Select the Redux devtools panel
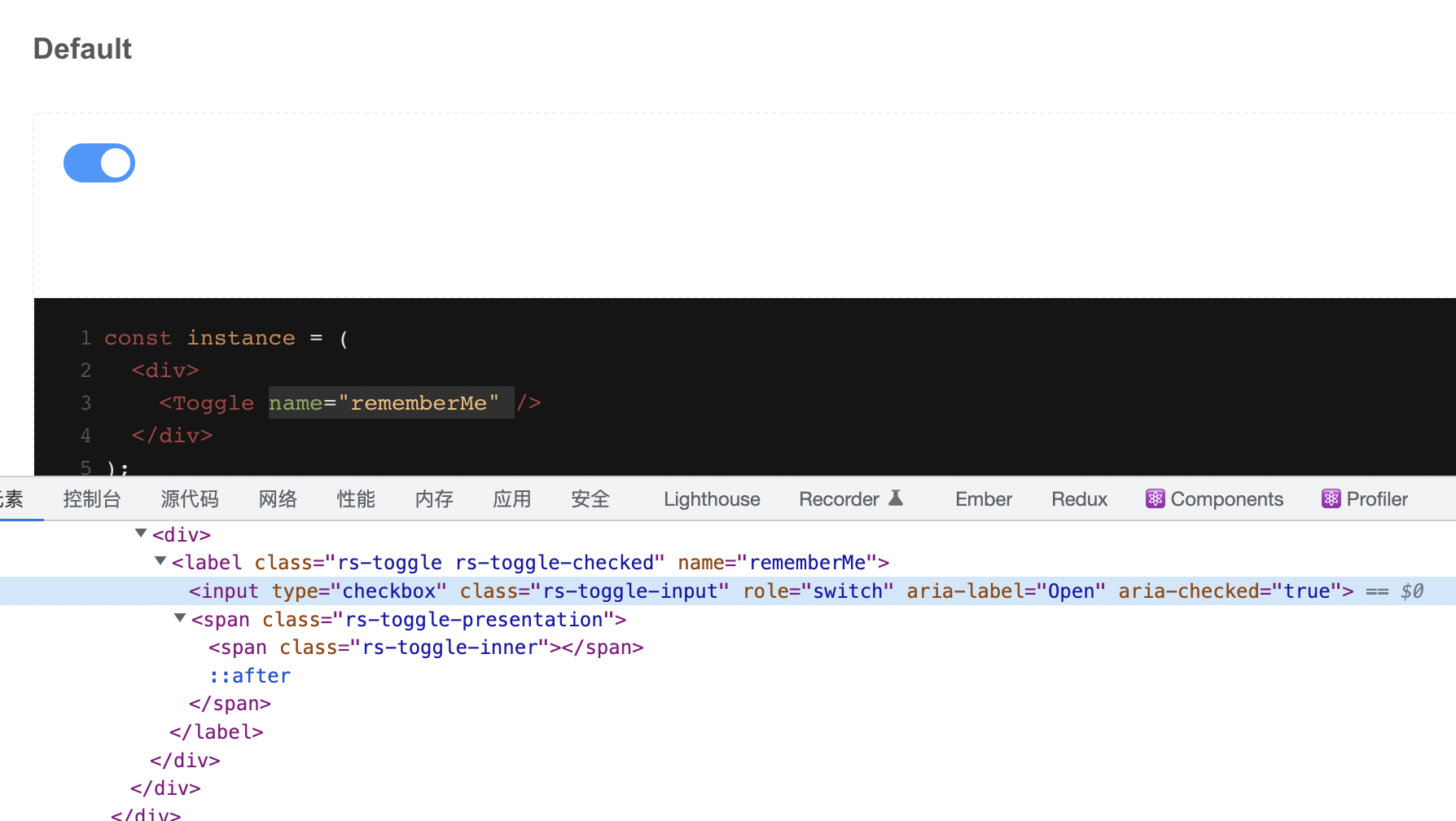The width and height of the screenshot is (1456, 821). 1079,498
